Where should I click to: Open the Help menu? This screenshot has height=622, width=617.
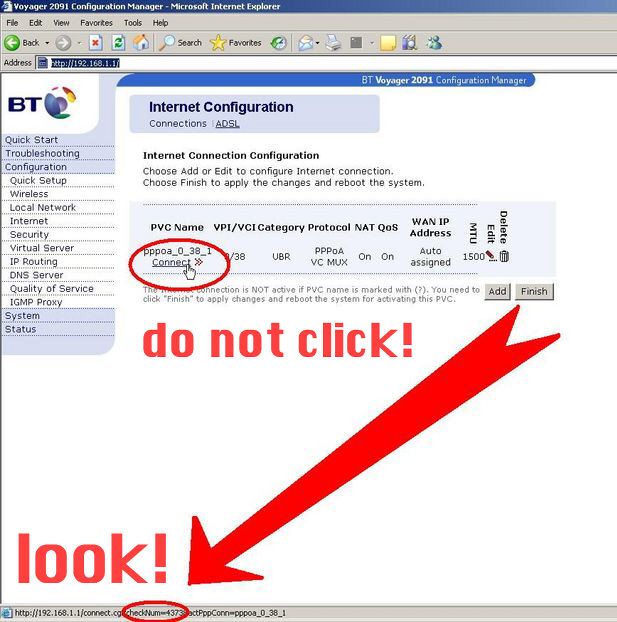(x=160, y=23)
